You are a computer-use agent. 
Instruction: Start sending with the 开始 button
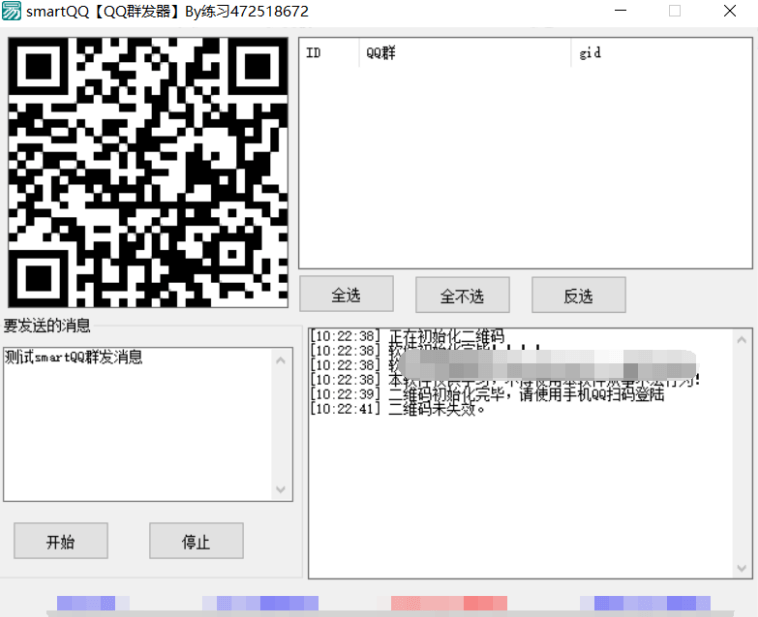coord(61,541)
